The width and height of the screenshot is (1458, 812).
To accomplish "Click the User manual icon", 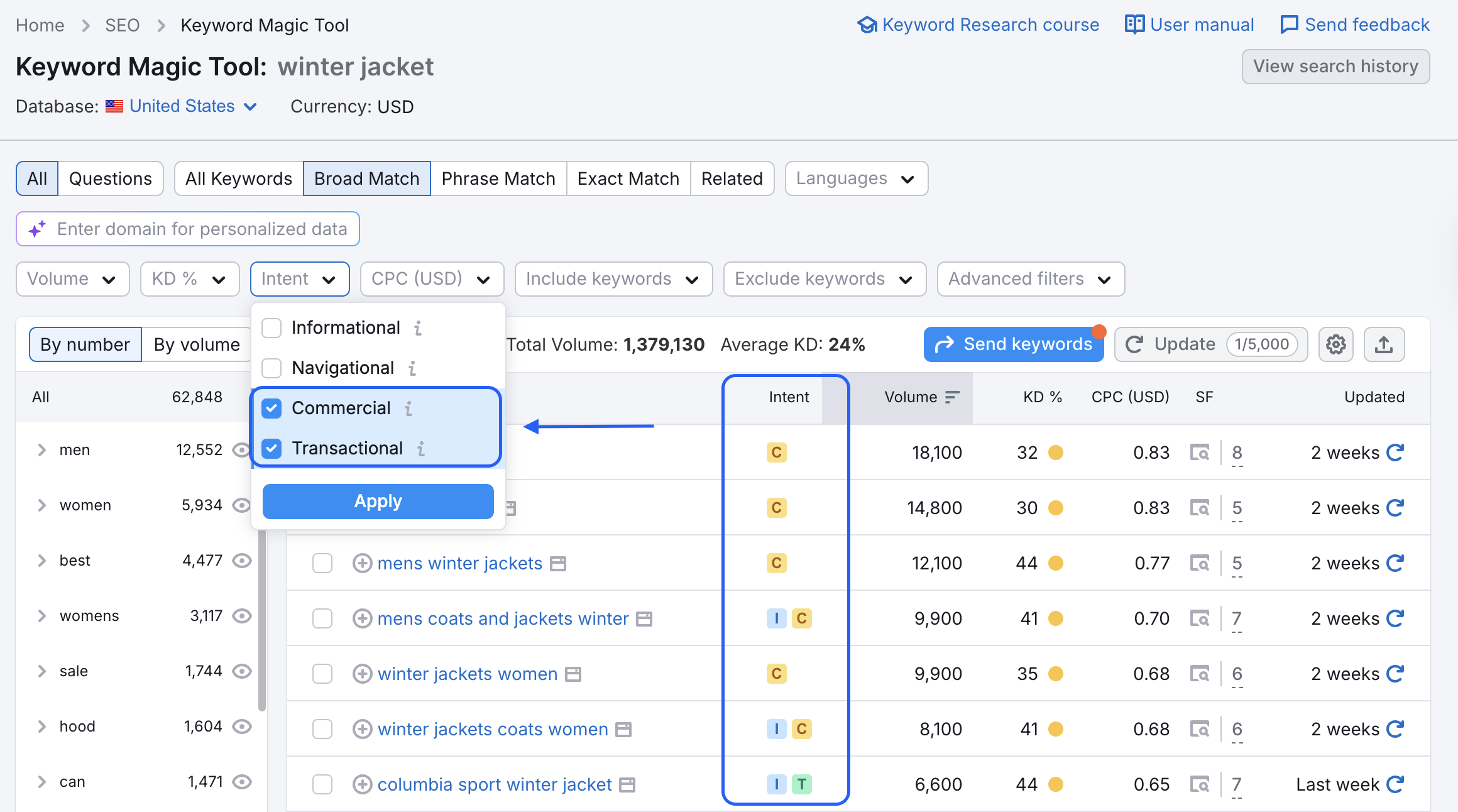I will [x=1134, y=25].
